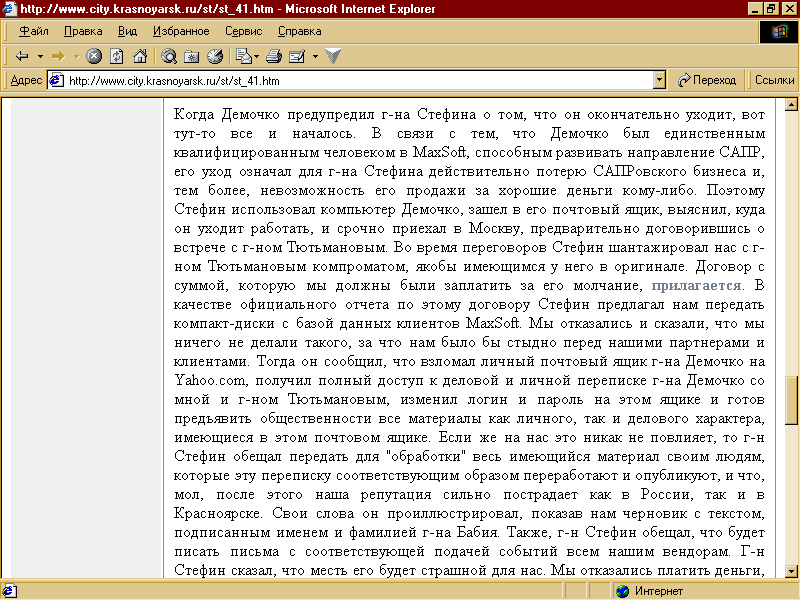Click the Адрес label

pyautogui.click(x=26, y=80)
